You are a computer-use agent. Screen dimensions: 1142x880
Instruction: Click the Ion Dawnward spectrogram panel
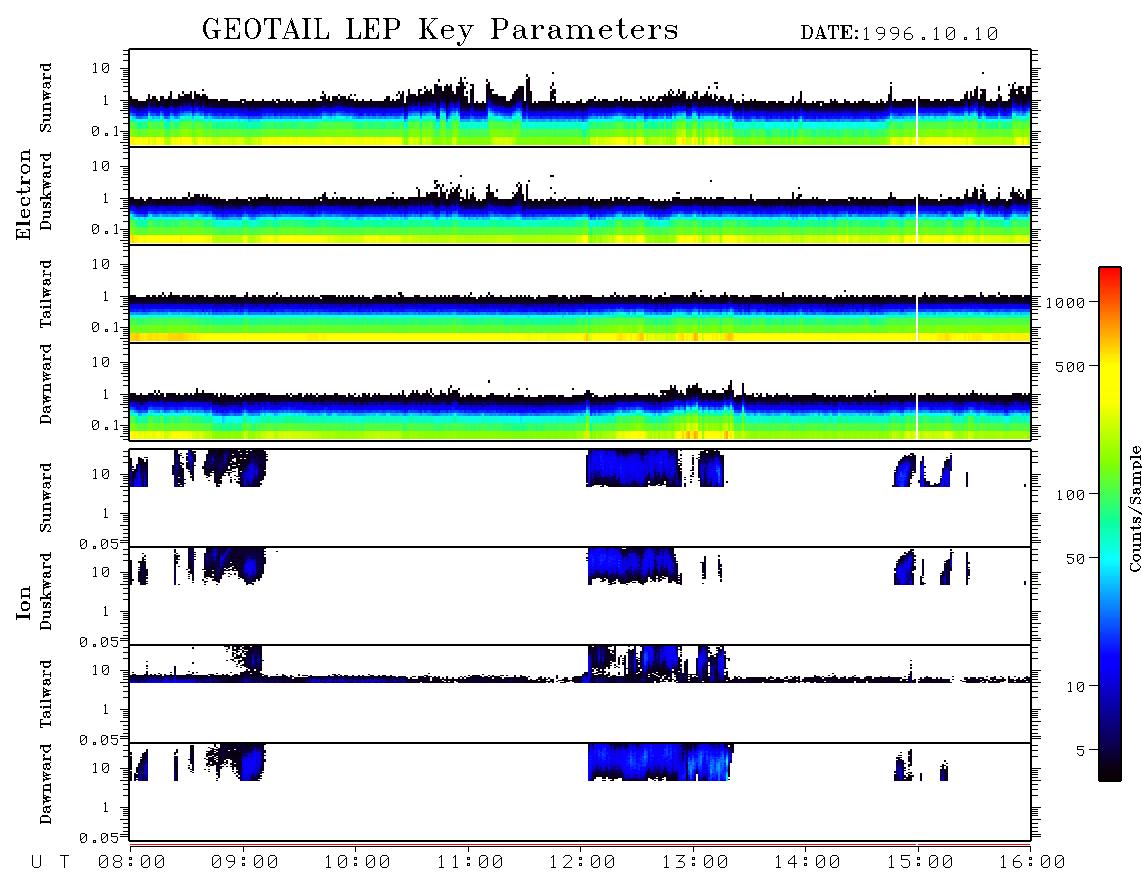(x=580, y=792)
